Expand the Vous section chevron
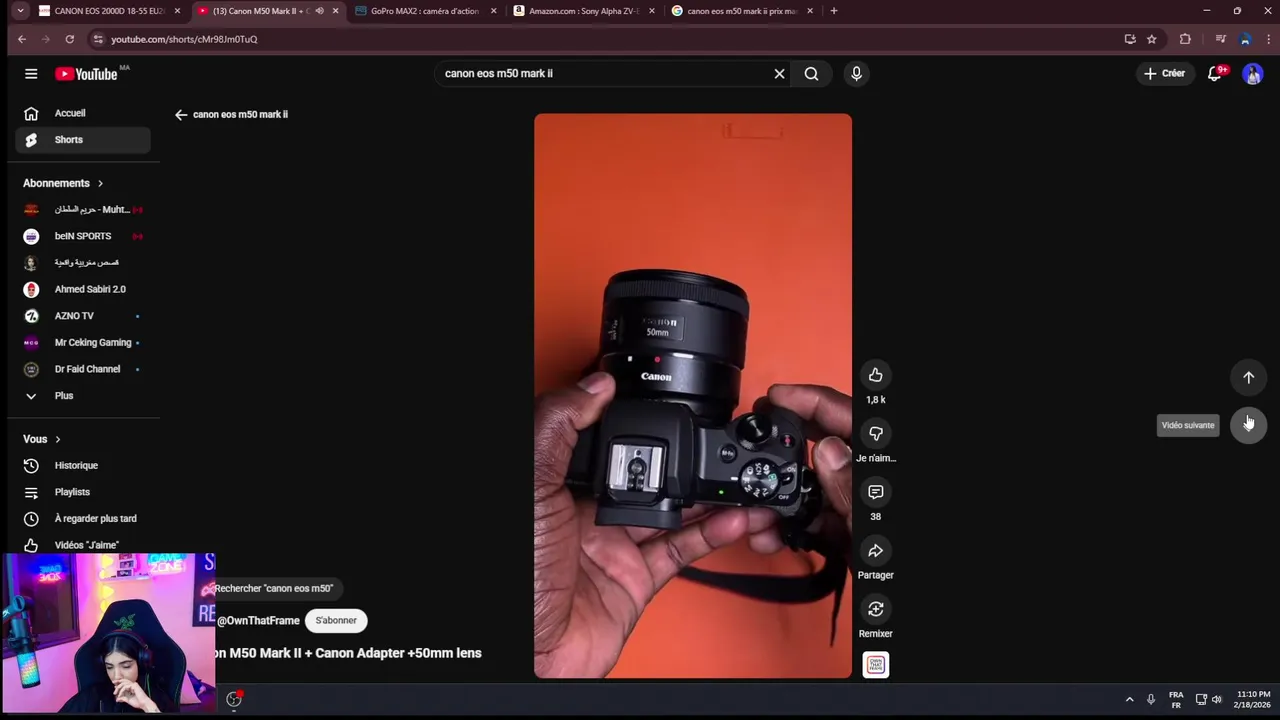The width and height of the screenshot is (1280, 720). (58, 440)
